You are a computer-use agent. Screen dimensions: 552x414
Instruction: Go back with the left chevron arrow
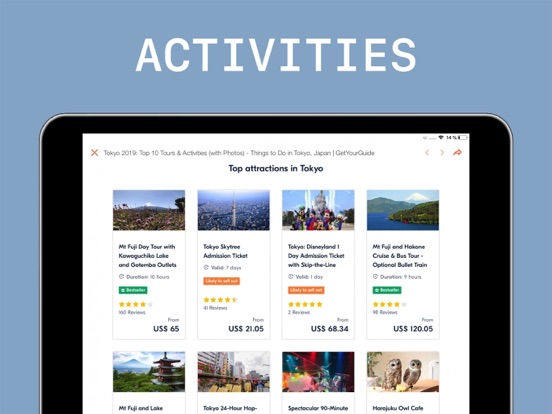point(427,152)
